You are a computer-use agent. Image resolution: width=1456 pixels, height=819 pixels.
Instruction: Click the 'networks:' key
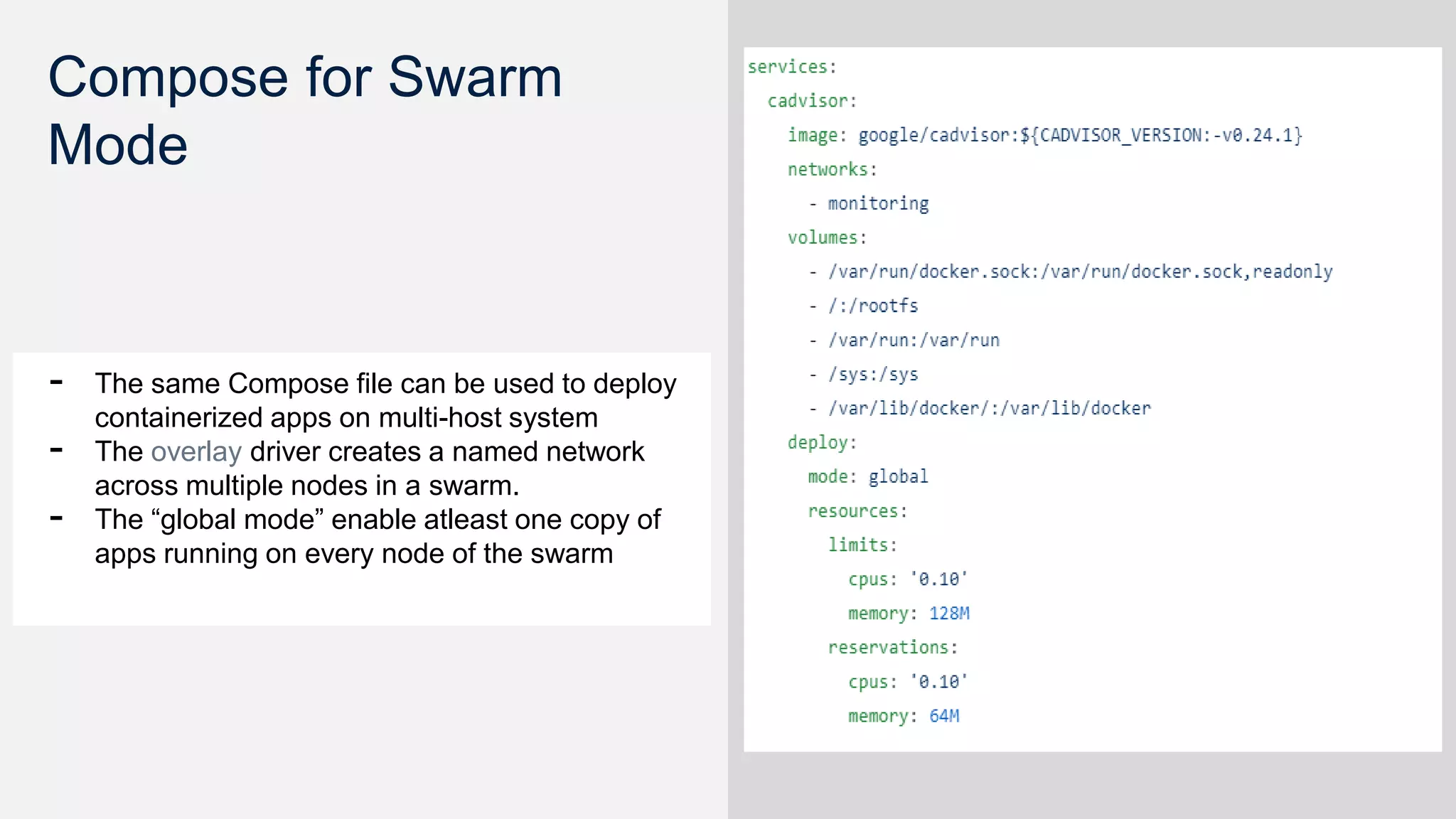[x=832, y=169]
